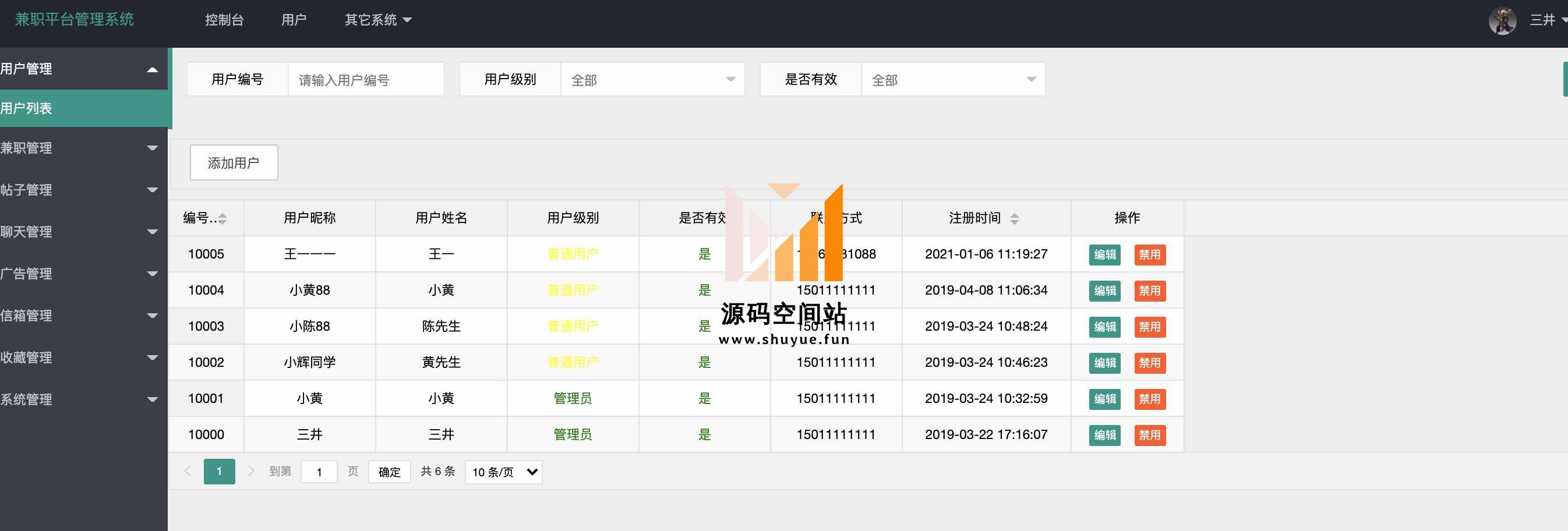Open the 用户 top navigation item

(294, 20)
